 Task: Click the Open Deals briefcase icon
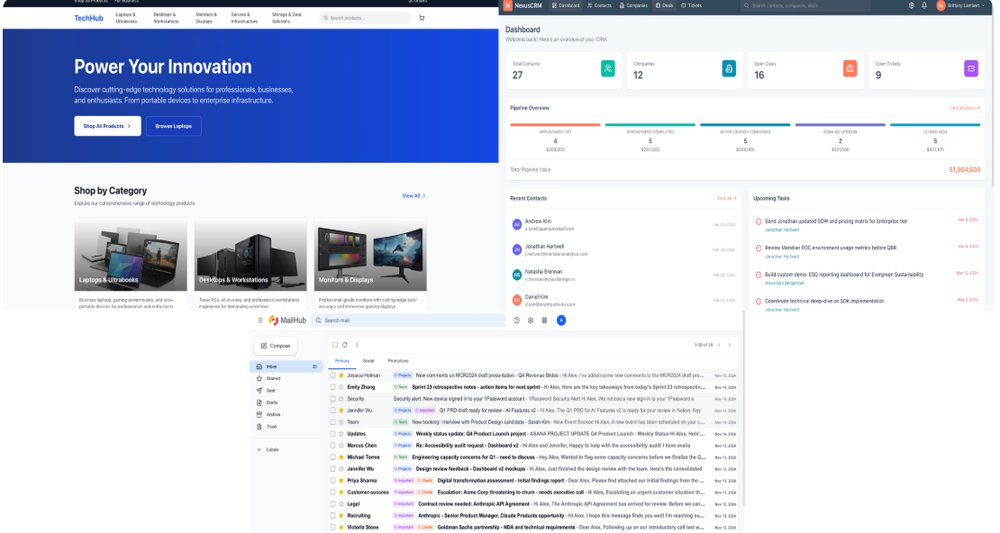click(x=849, y=68)
